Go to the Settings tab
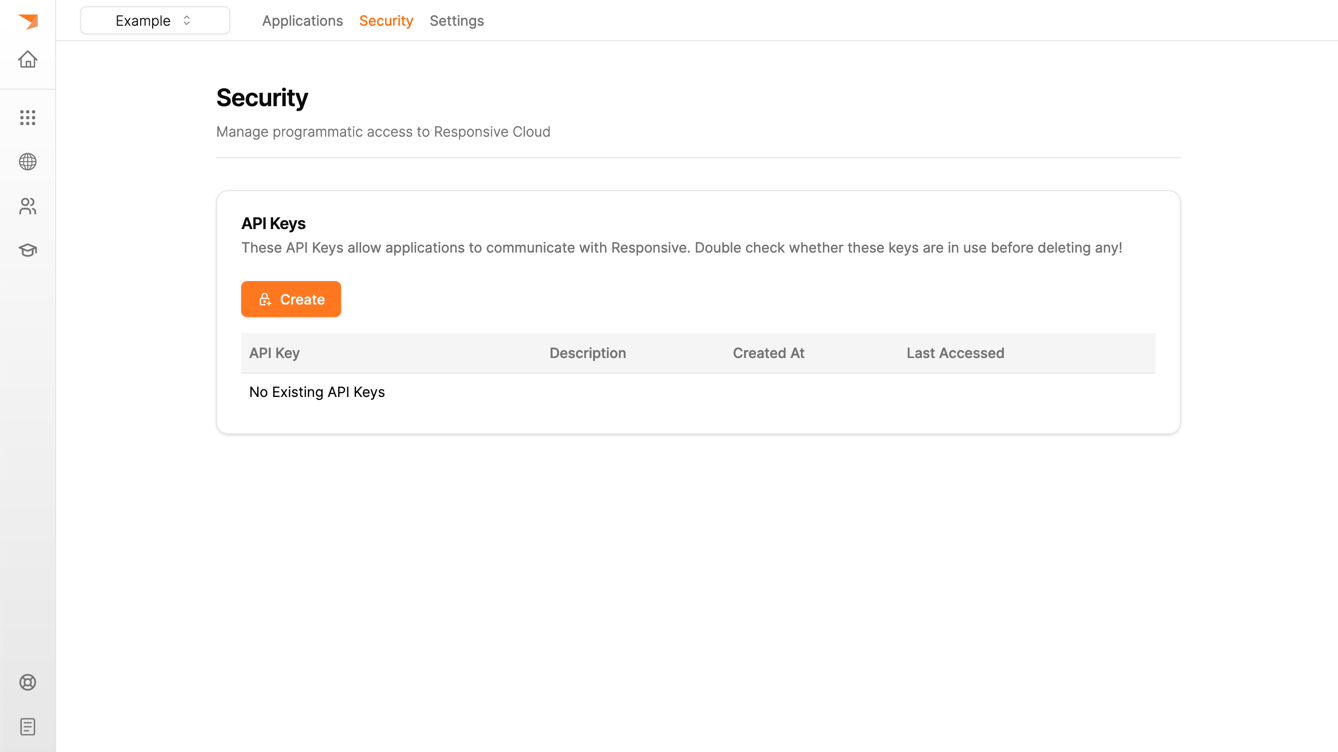 [x=457, y=21]
